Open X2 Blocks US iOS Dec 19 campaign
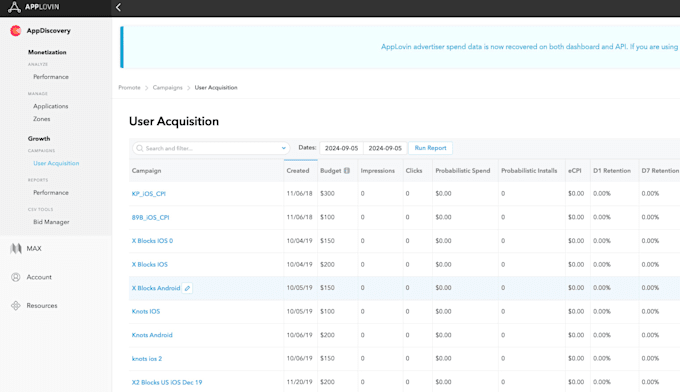680x392 pixels. coord(167,382)
